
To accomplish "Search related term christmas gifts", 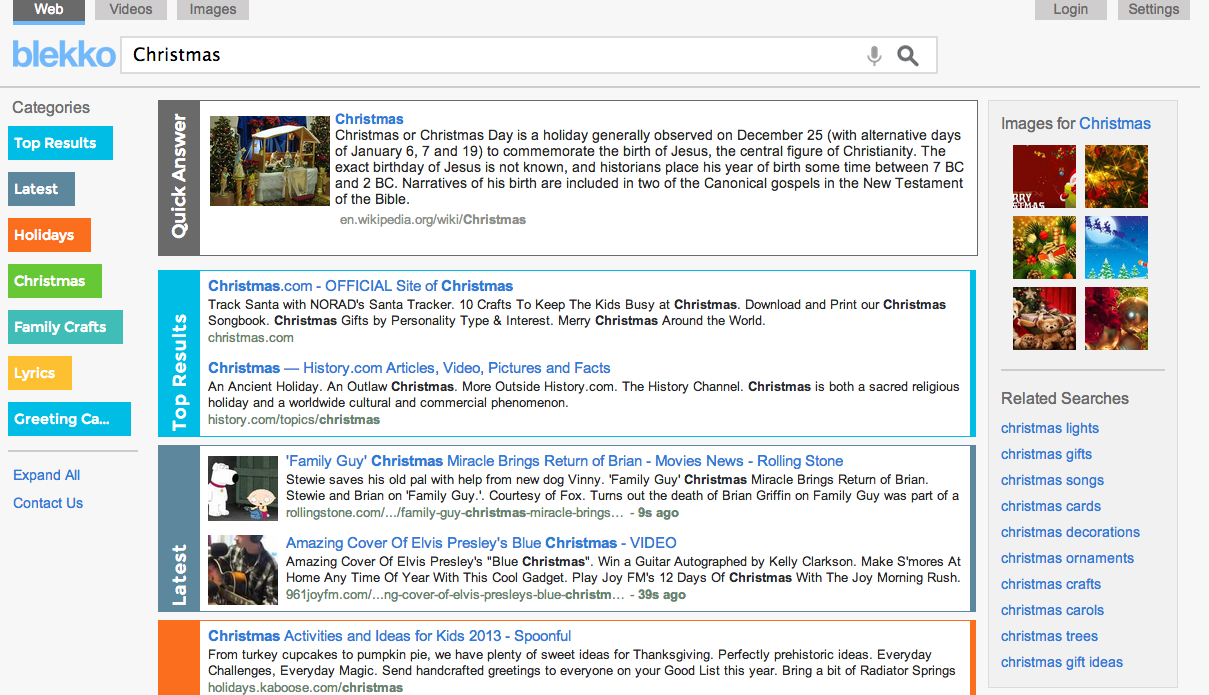I will 1047,454.
